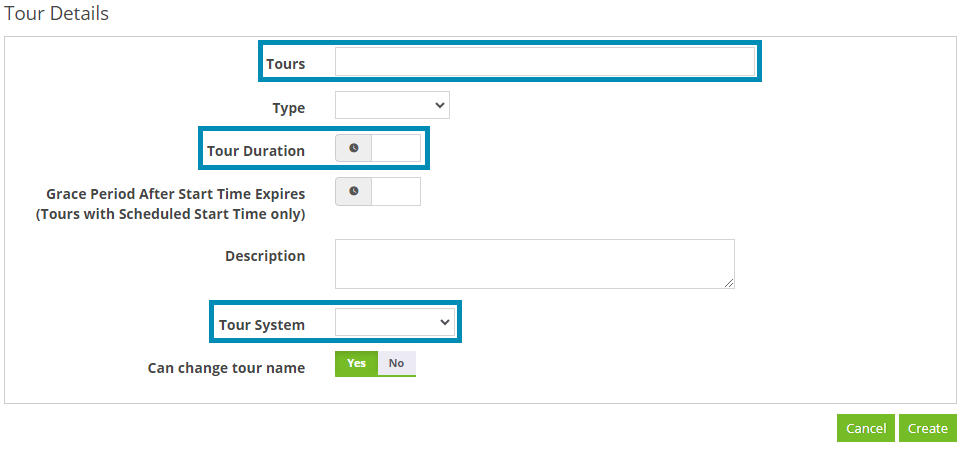The image size is (962, 449).
Task: Click the chevron arrow in Type field
Action: [439, 106]
